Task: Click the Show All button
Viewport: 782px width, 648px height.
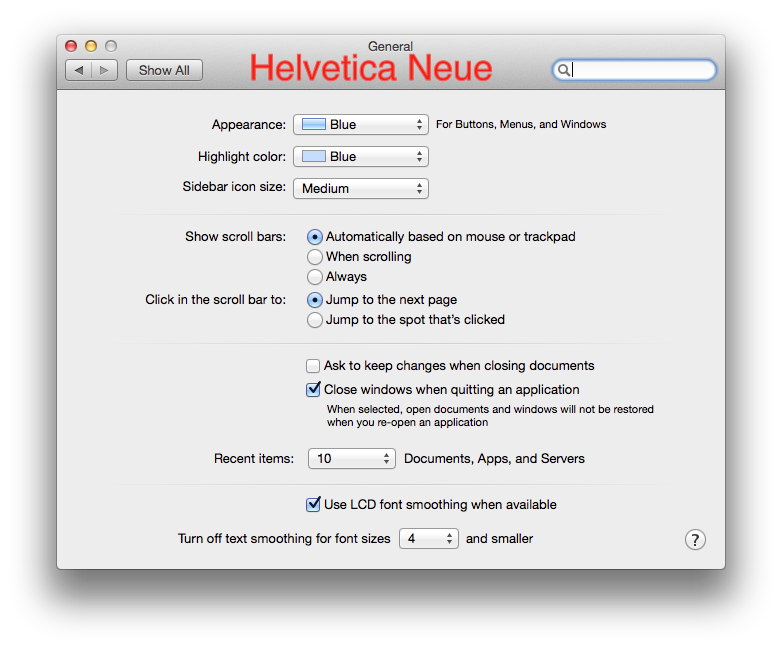Action: tap(164, 70)
